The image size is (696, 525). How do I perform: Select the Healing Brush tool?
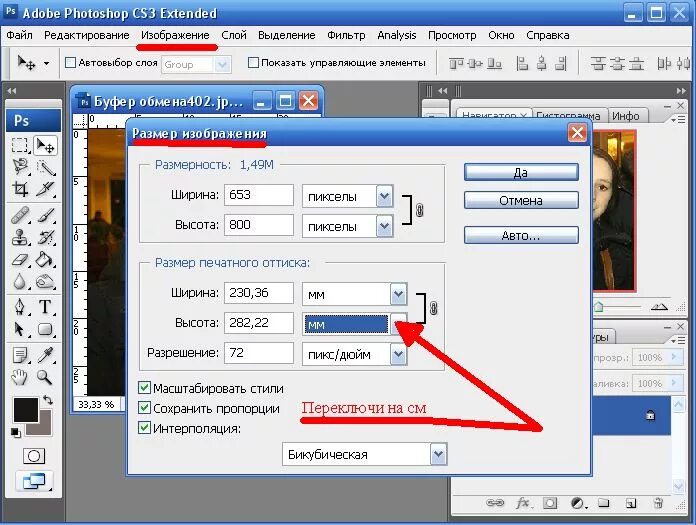pyautogui.click(x=19, y=215)
